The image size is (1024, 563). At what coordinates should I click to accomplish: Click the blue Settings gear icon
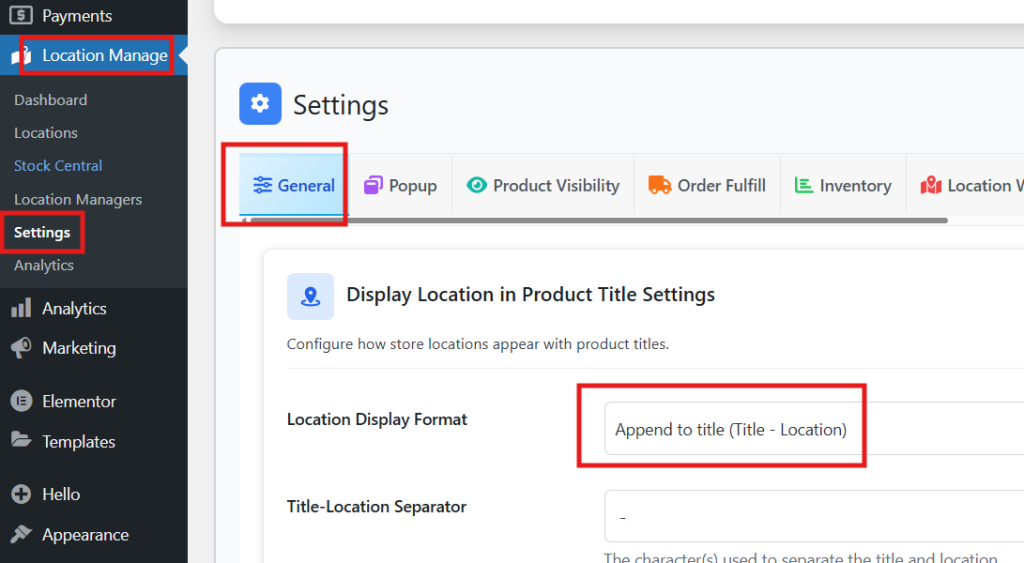pyautogui.click(x=260, y=104)
